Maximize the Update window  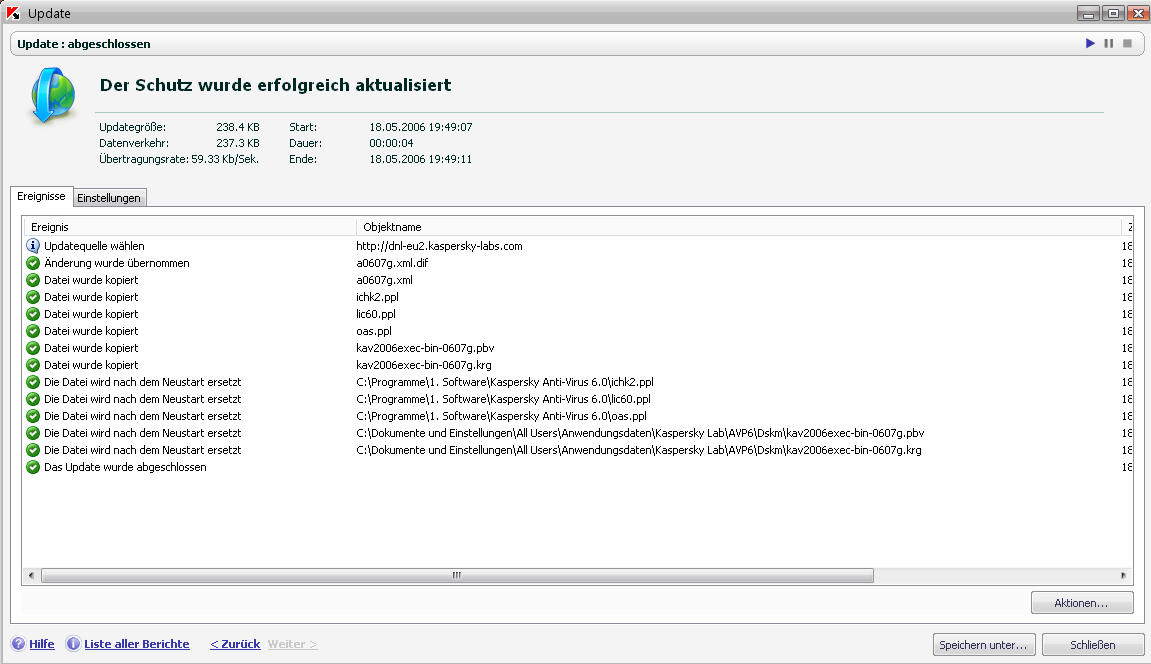[1113, 13]
